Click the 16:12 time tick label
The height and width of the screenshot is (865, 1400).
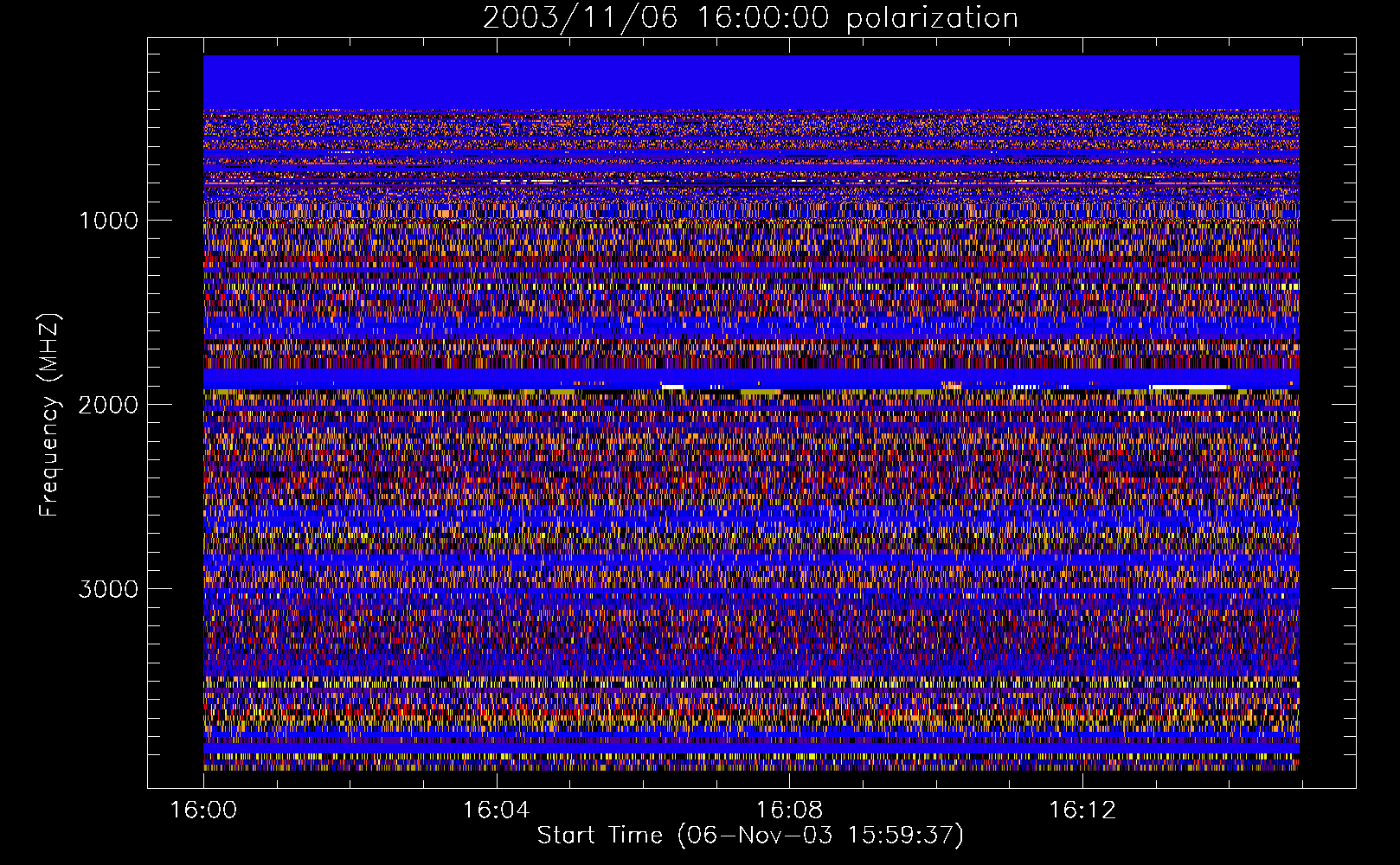[1082, 811]
